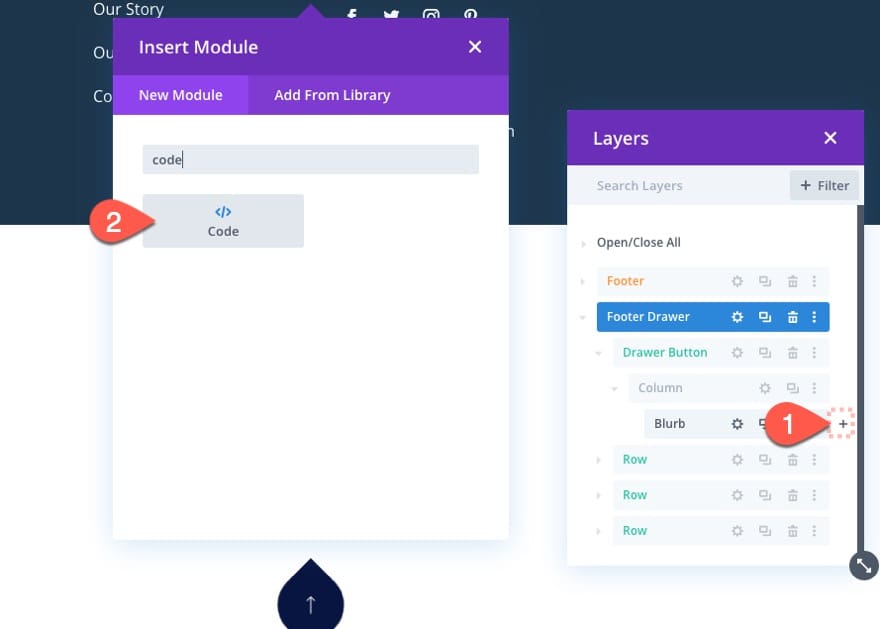The height and width of the screenshot is (629, 880).
Task: Open Column settings gear icon
Action: click(x=764, y=388)
